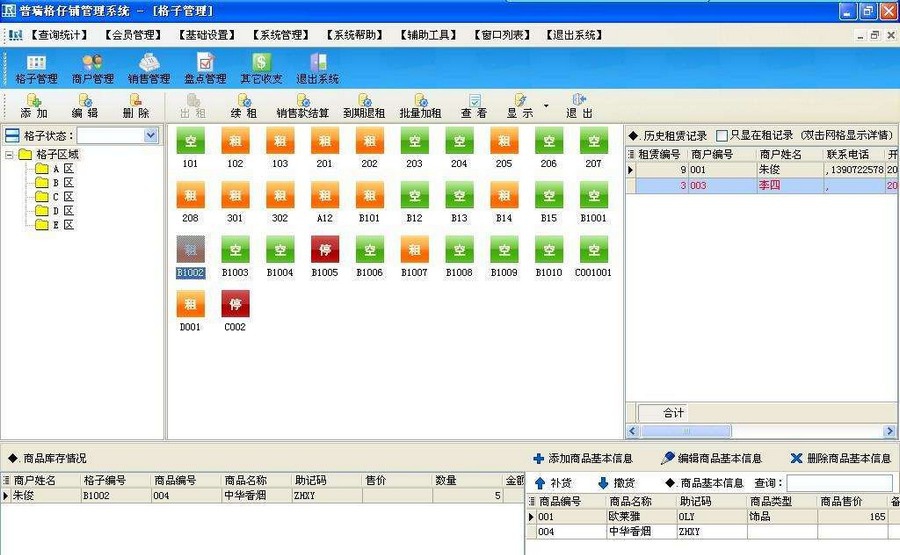Toggle 只显在租记录 checkbox
The height and width of the screenshot is (555, 900).
pyautogui.click(x=722, y=135)
